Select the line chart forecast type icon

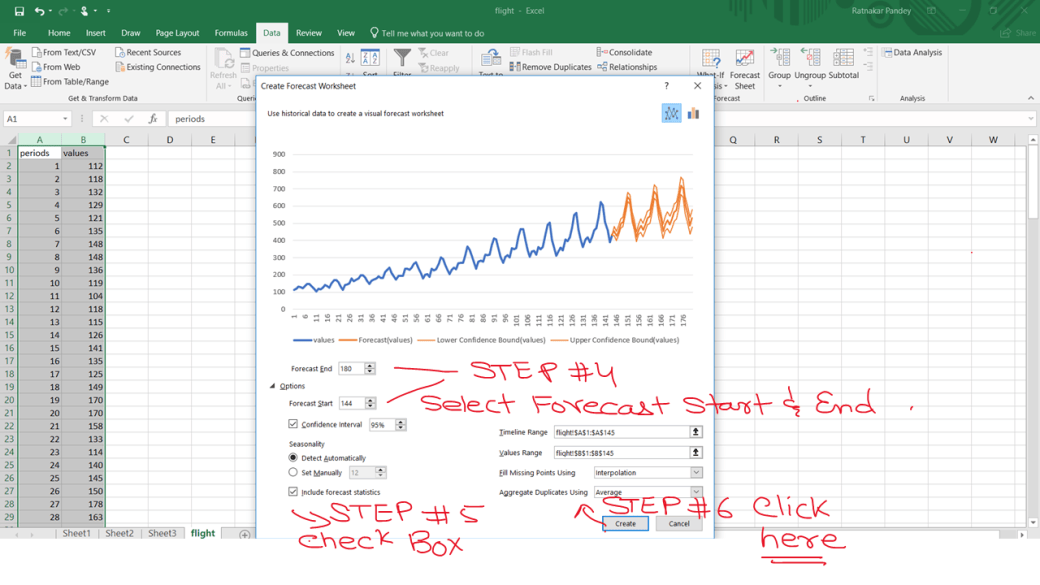pos(671,113)
